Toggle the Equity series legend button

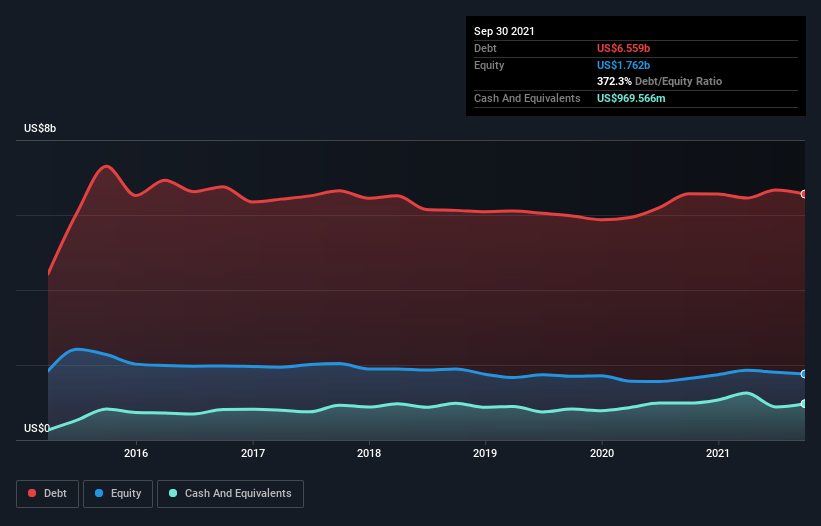tap(118, 494)
